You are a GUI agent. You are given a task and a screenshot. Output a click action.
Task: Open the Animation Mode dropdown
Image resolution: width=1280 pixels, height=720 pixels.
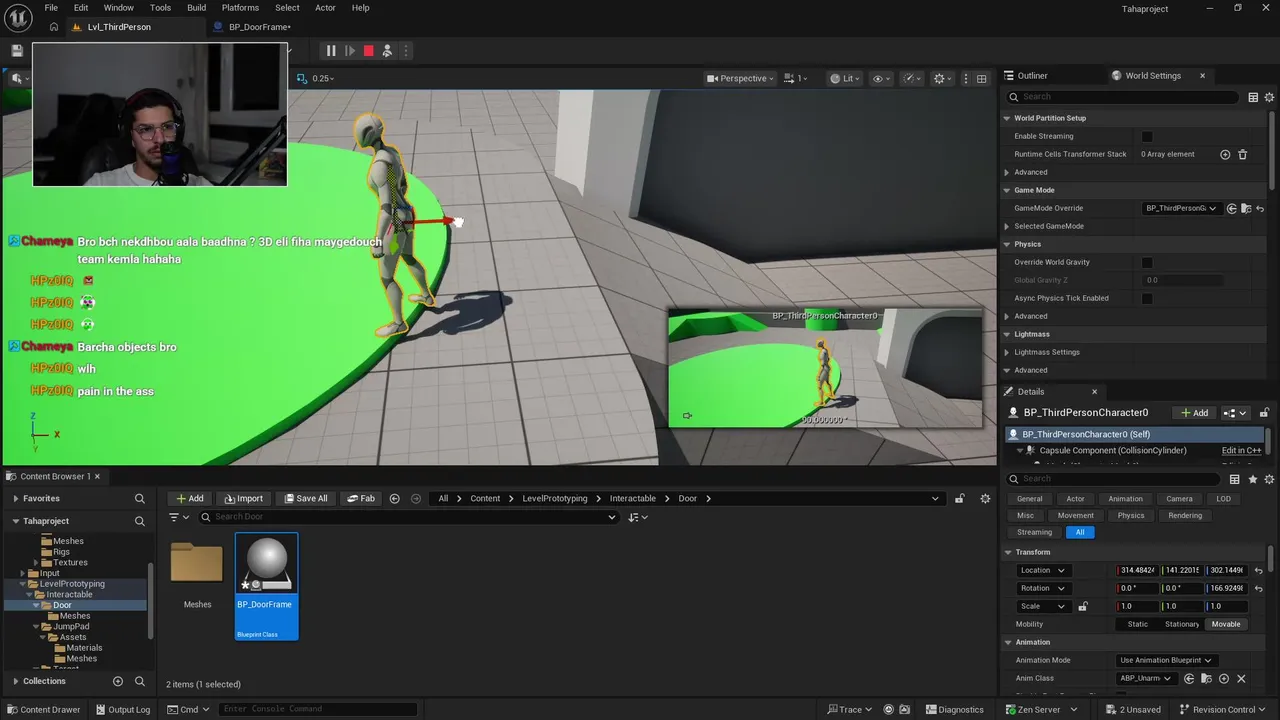(x=1165, y=660)
